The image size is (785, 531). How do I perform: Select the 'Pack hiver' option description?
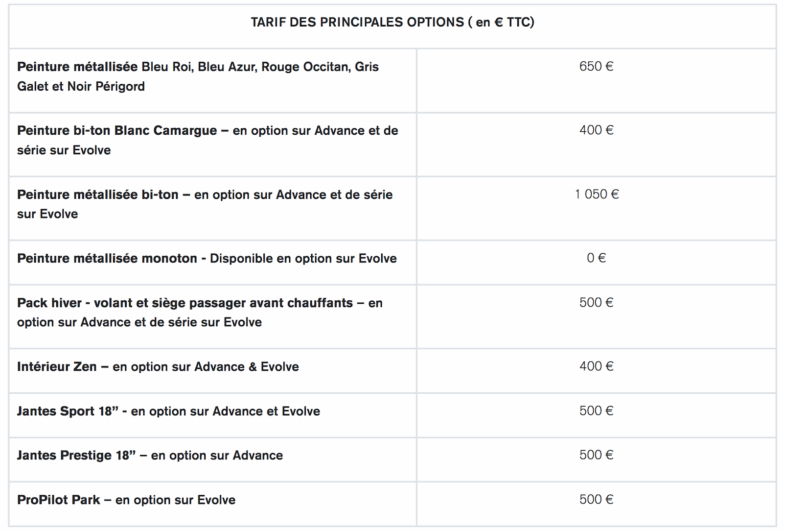[200, 312]
